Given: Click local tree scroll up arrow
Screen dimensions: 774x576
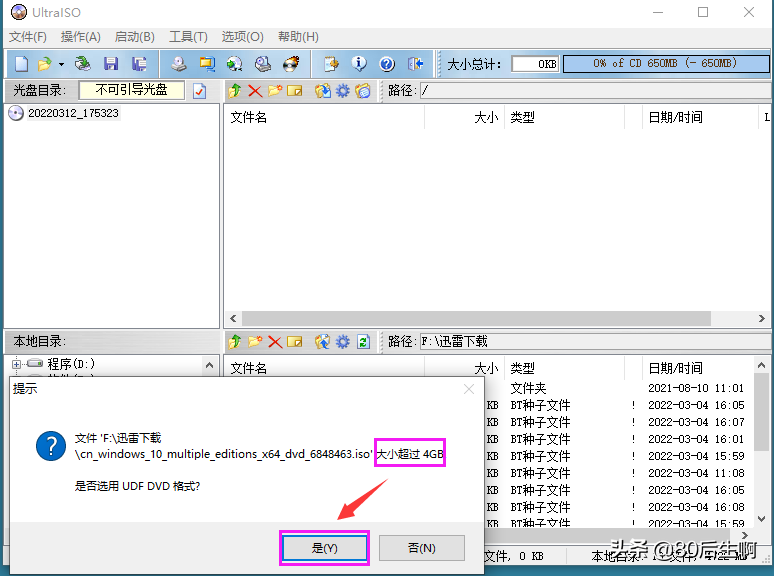Looking at the screenshot, I should click(209, 366).
